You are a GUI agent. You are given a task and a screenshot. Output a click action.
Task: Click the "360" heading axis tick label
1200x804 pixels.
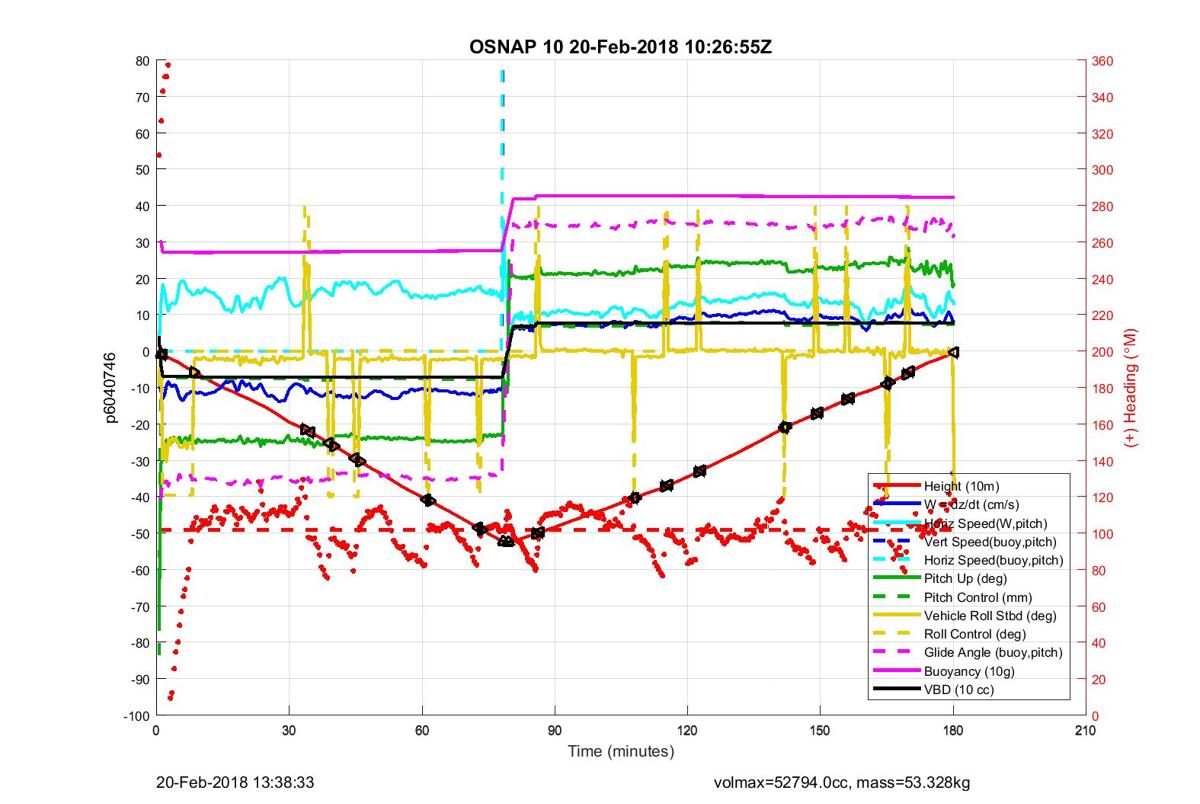point(1103,61)
